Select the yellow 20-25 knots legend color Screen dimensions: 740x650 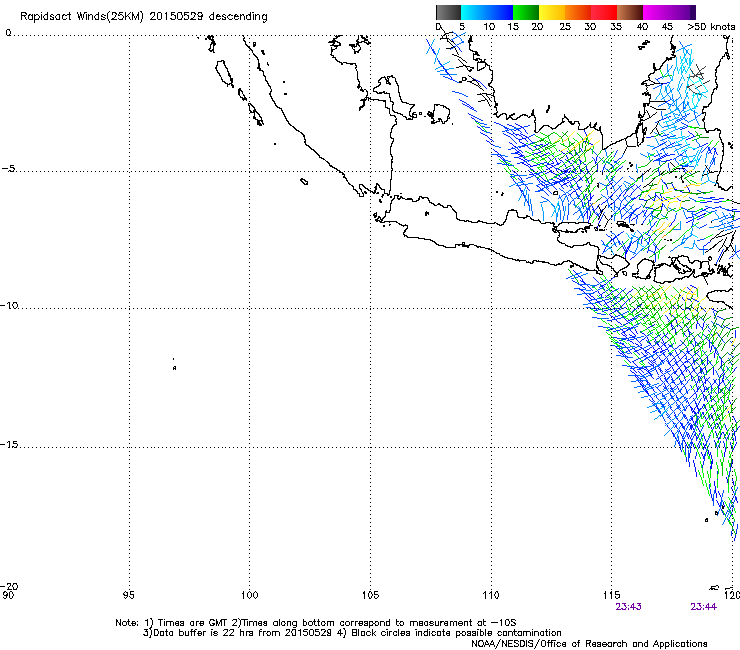[552, 12]
